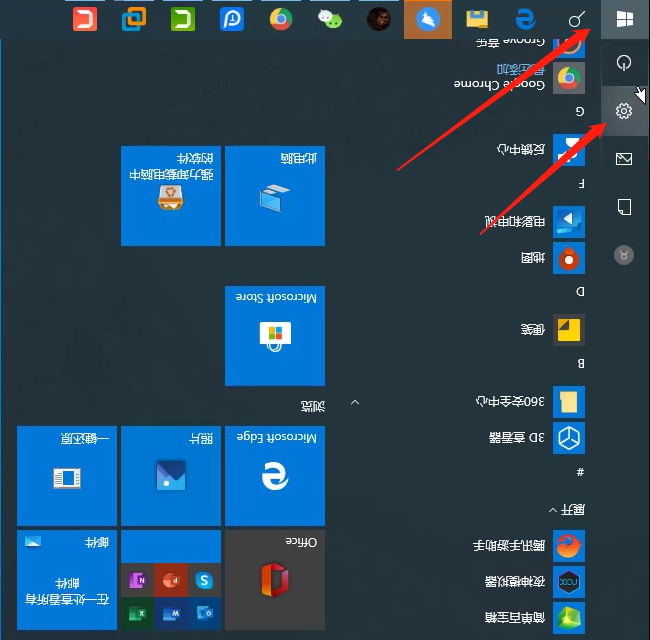
Task: Expand the 展开 section chevron
Action: click(553, 510)
